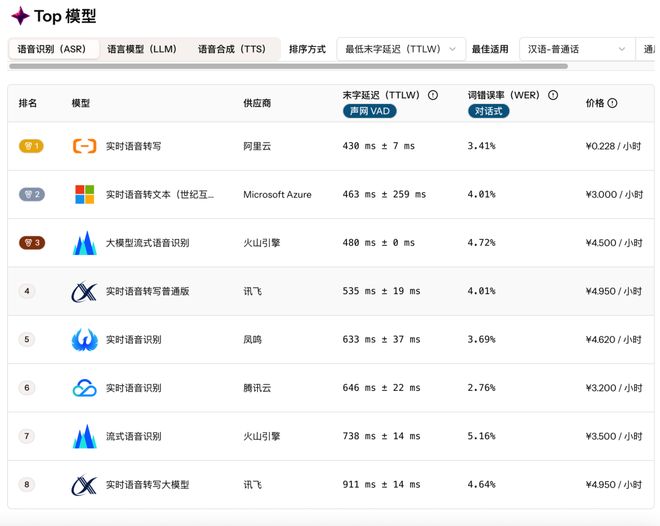Click the iFlytek logo in rank 8 row
660x526 pixels.
coord(84,485)
